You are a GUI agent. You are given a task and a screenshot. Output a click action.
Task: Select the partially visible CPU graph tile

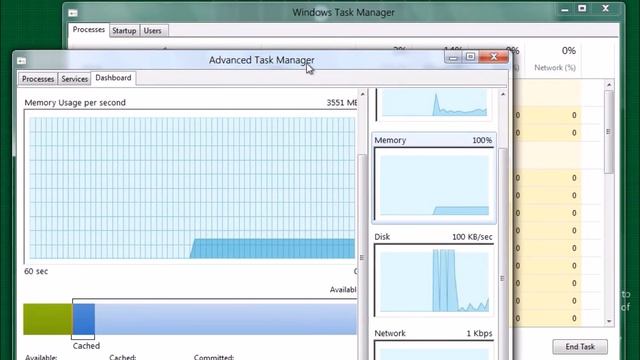434,105
